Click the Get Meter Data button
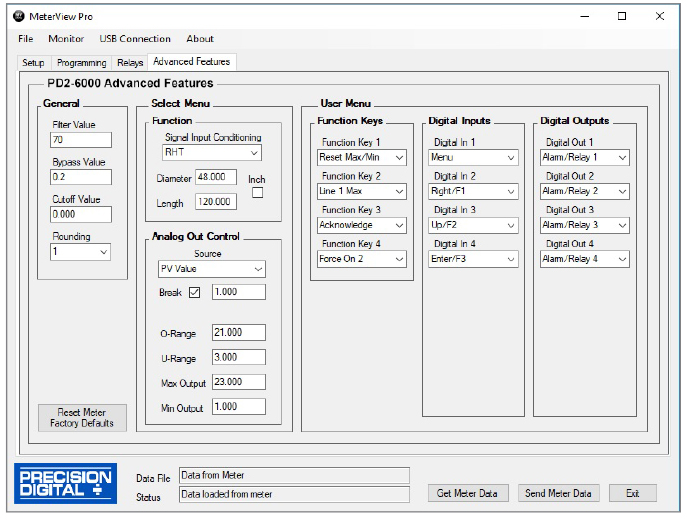Viewport: 692px width, 524px height. (x=468, y=493)
